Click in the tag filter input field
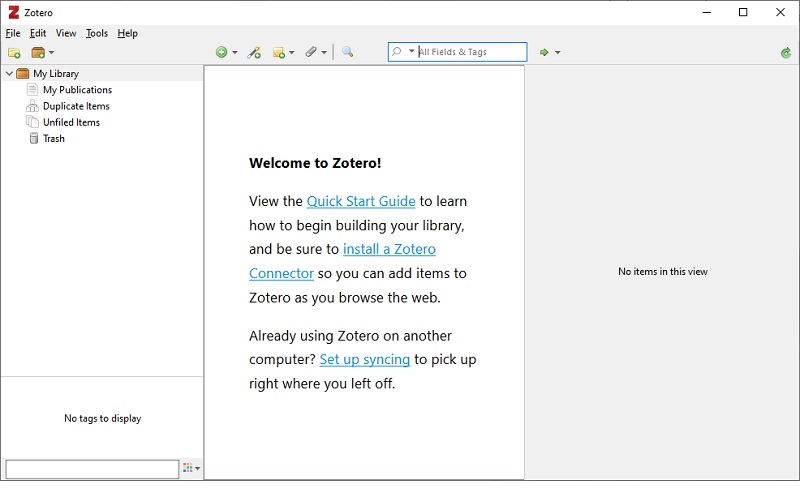The image size is (800, 493). coord(92,469)
